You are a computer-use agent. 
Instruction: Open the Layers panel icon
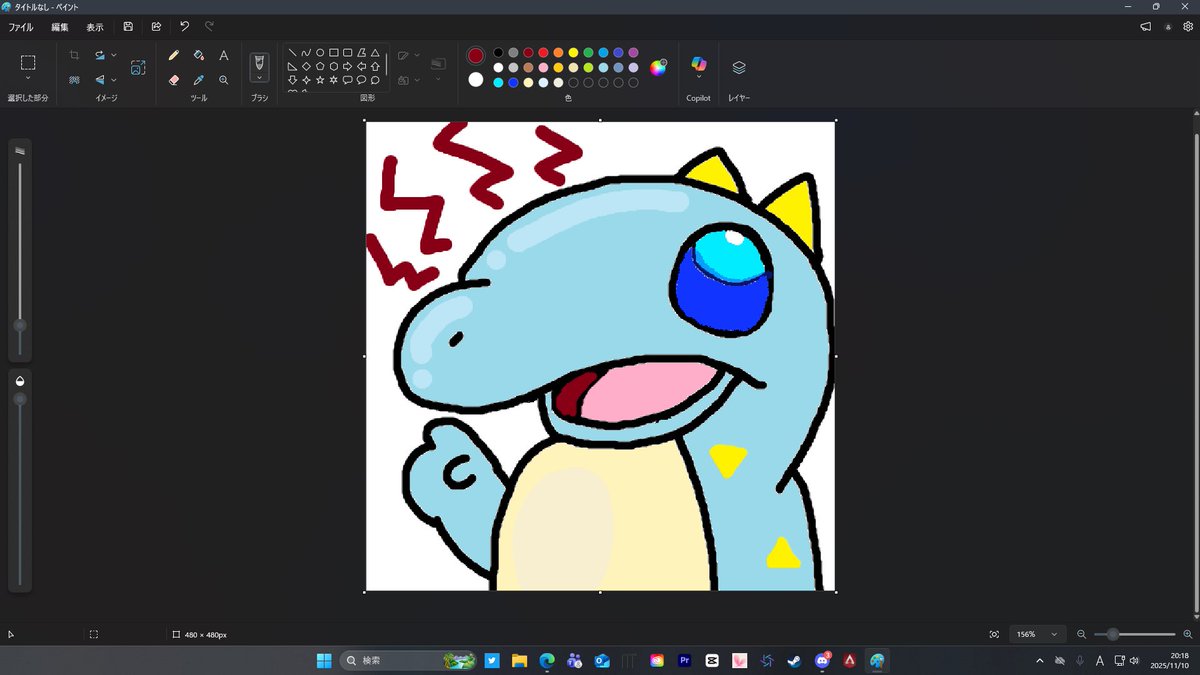[x=739, y=67]
